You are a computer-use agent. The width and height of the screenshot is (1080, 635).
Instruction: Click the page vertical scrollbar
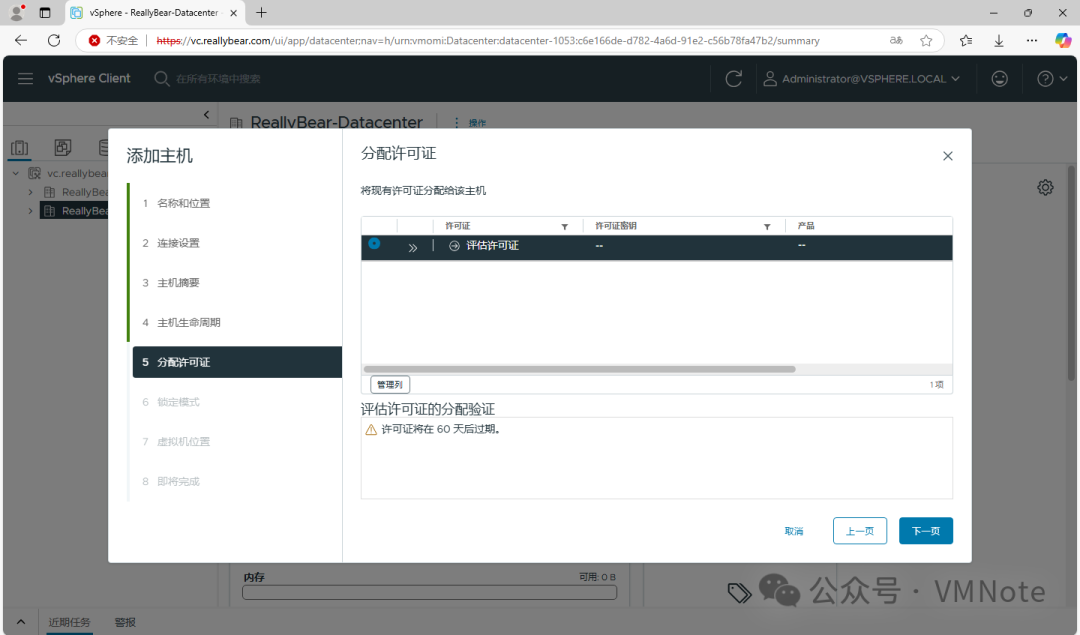point(1071,273)
